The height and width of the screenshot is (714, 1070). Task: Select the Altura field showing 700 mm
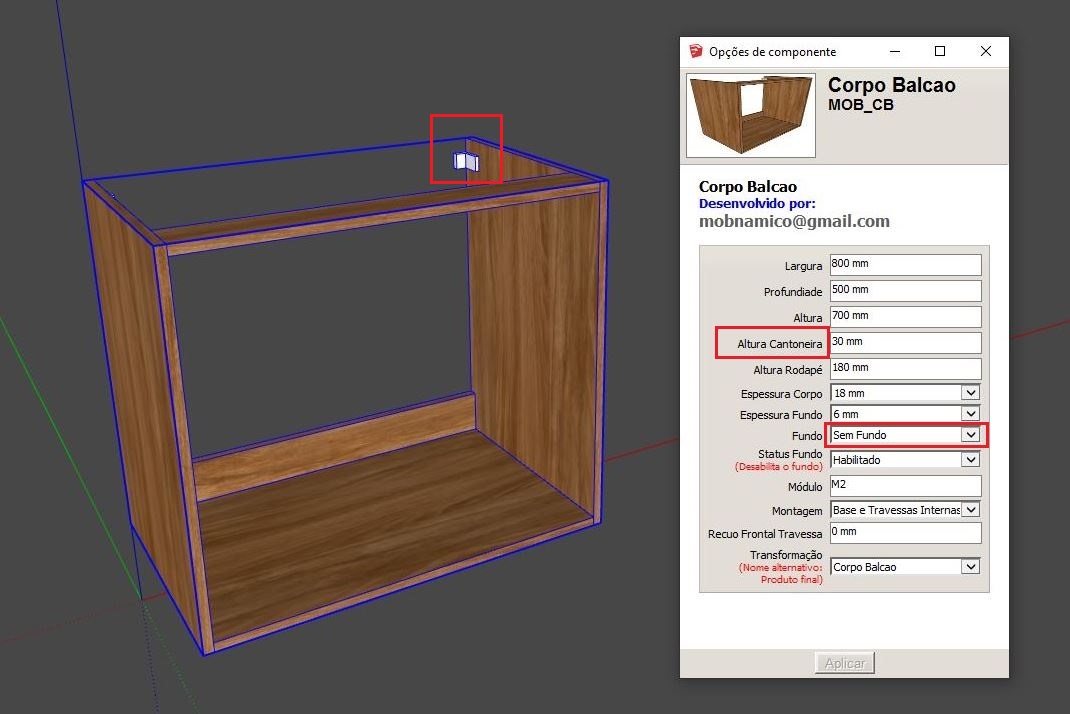coord(905,317)
